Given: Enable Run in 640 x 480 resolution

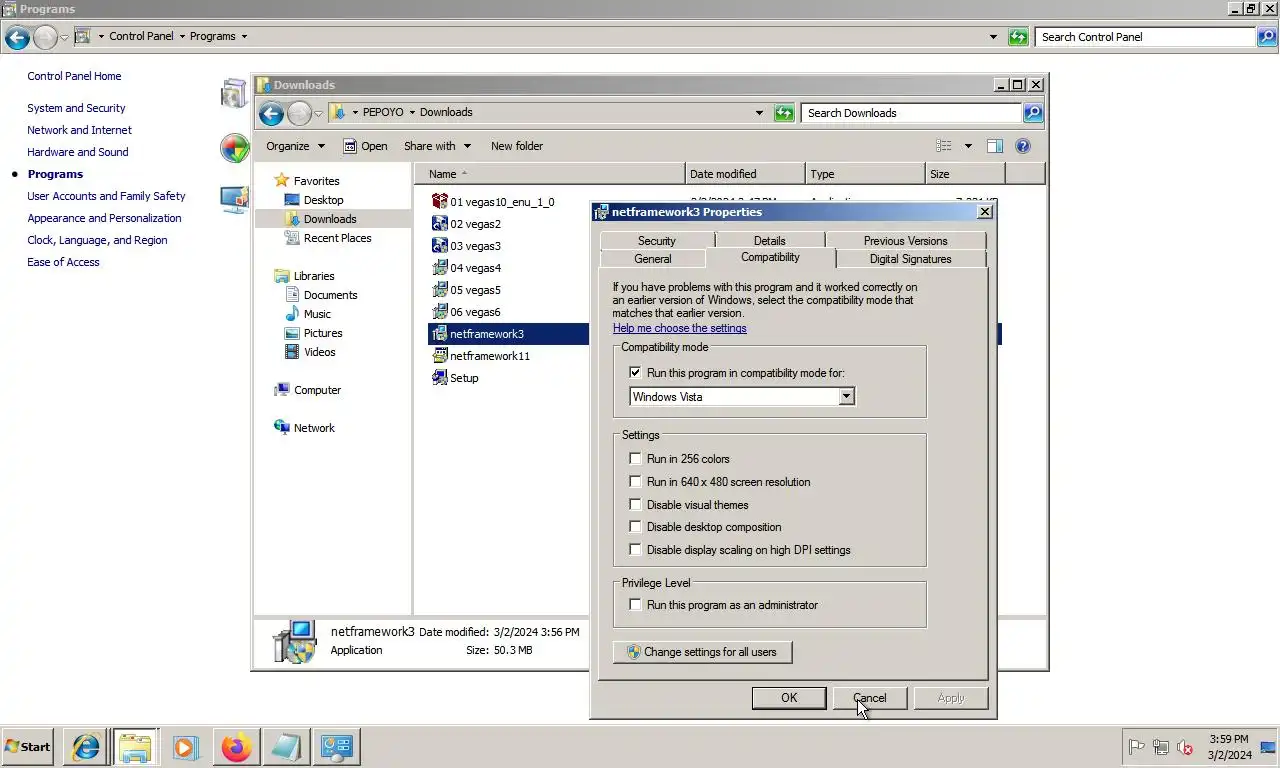Looking at the screenshot, I should pos(635,482).
